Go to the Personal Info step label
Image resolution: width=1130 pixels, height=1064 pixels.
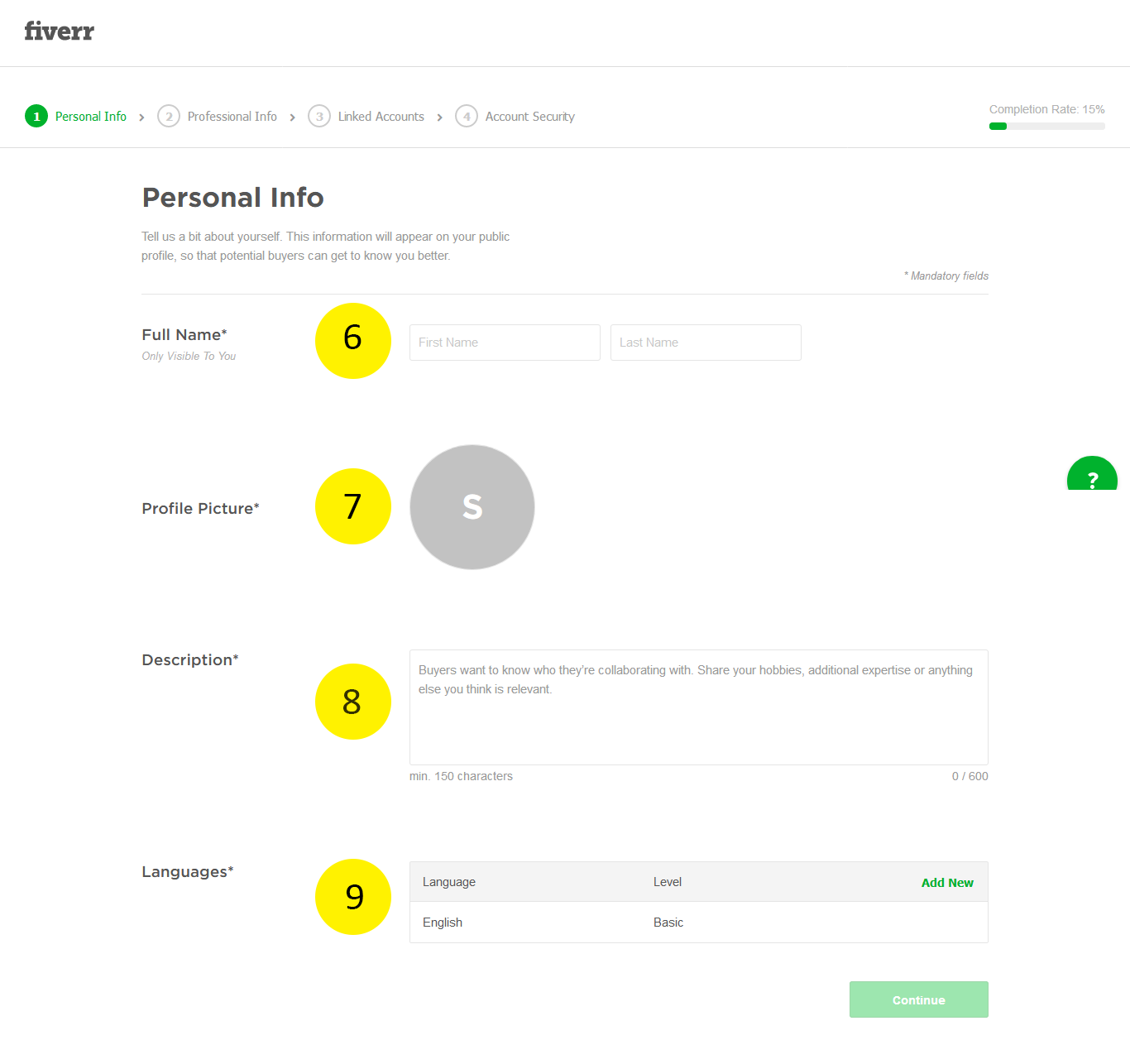(91, 117)
